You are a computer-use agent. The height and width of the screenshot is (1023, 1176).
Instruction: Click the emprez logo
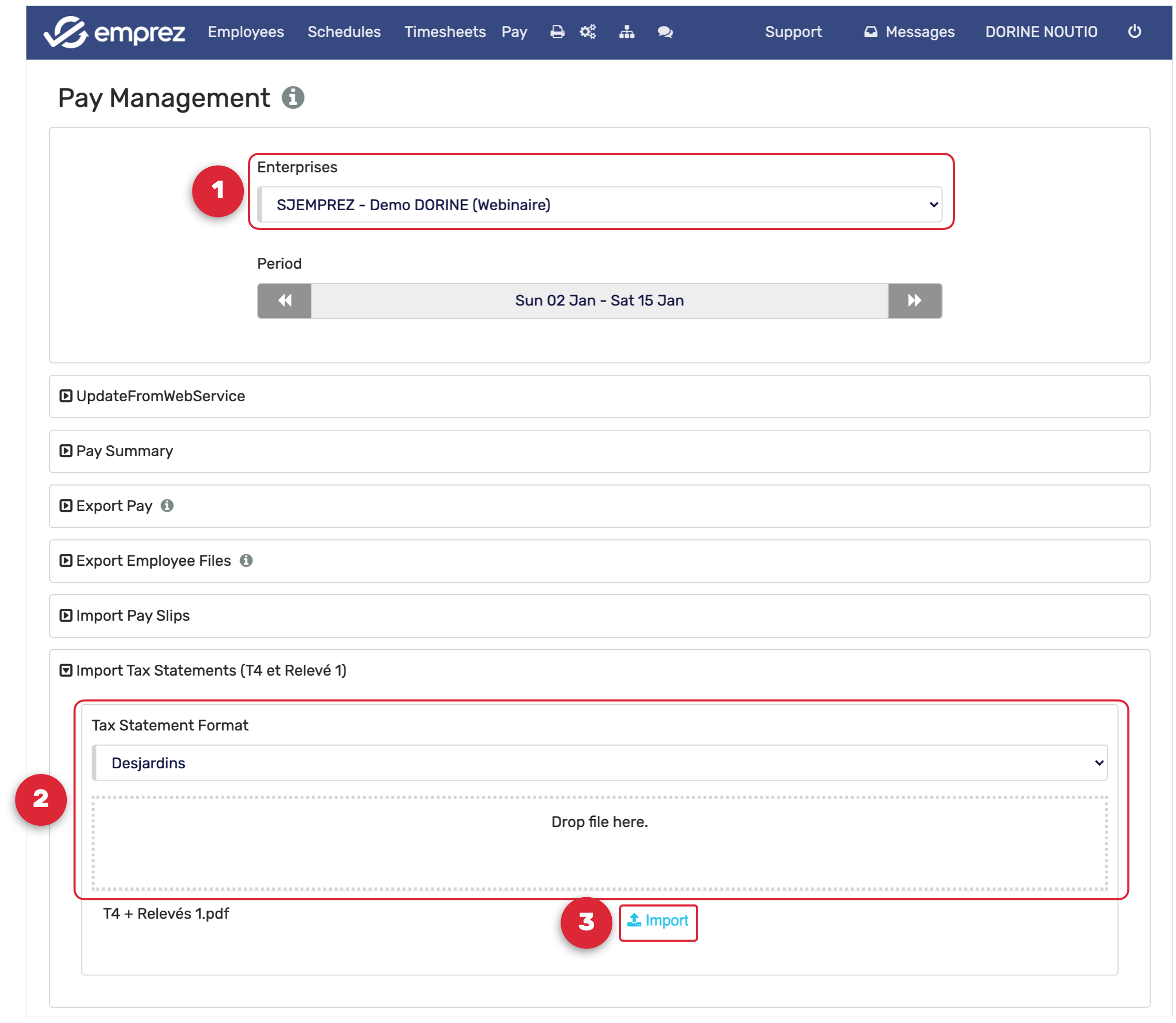click(x=114, y=32)
